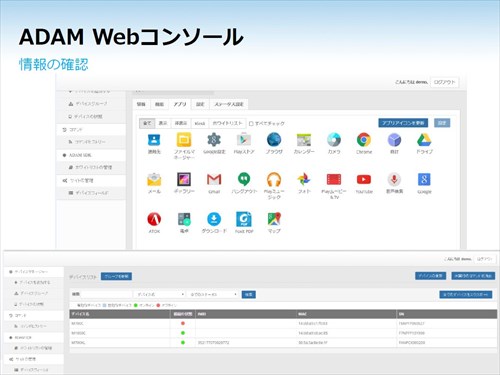This screenshot has width=500, height=375.
Task: Click the search text input field
Action: pyautogui.click(x=107, y=294)
